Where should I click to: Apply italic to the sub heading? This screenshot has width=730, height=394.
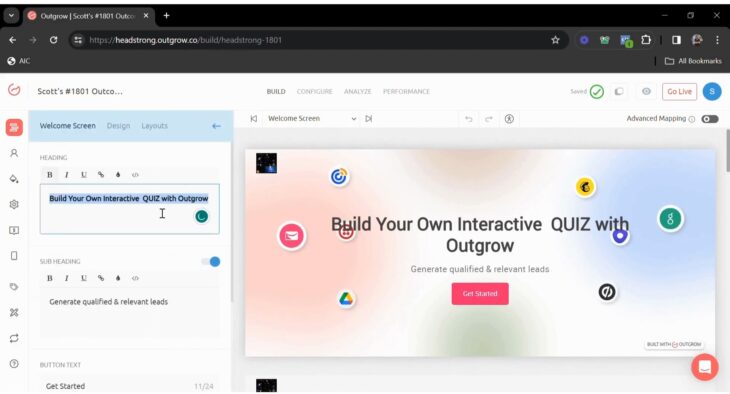[67, 278]
